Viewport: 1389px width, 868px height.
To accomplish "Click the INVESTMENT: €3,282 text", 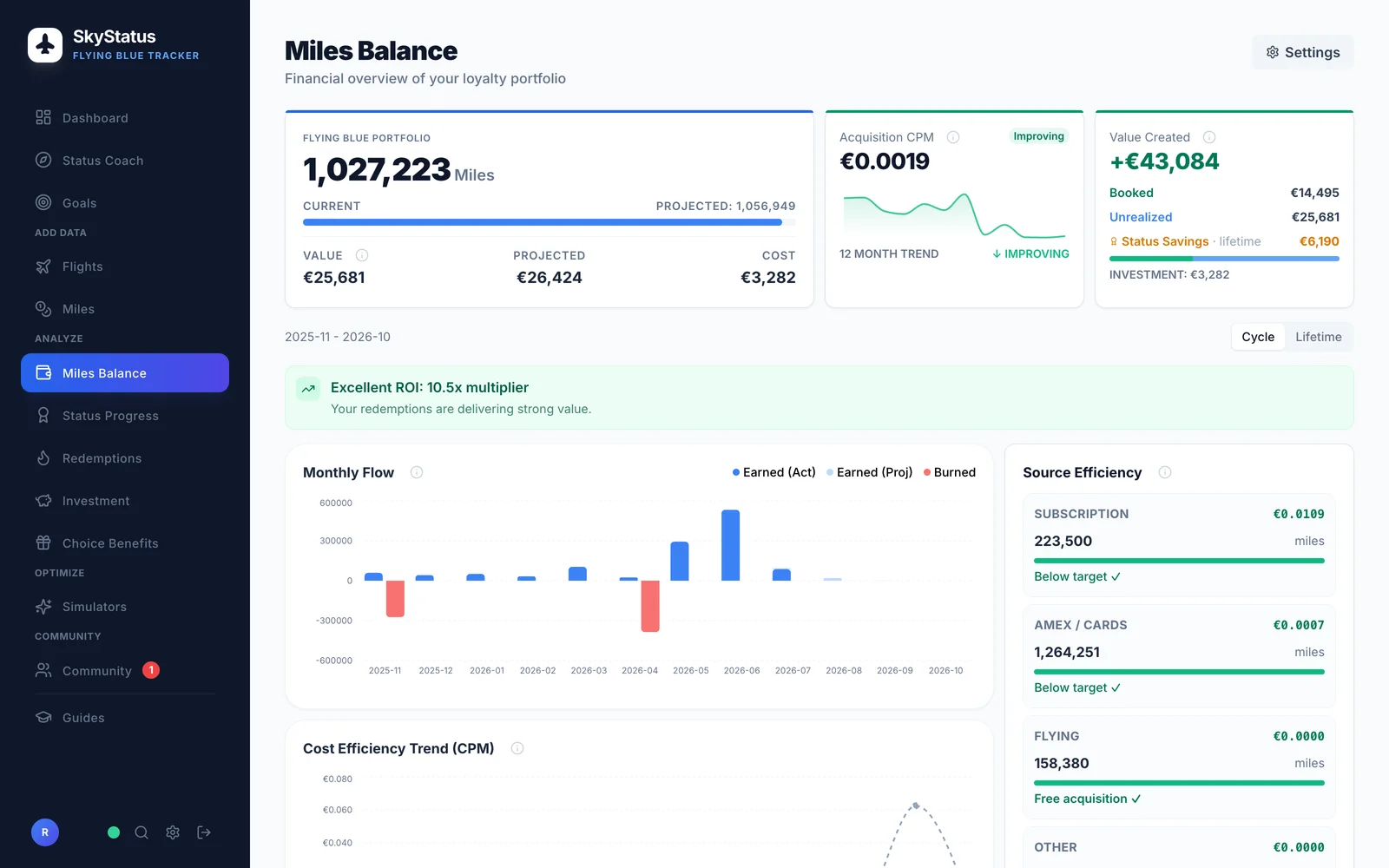I will (1169, 274).
